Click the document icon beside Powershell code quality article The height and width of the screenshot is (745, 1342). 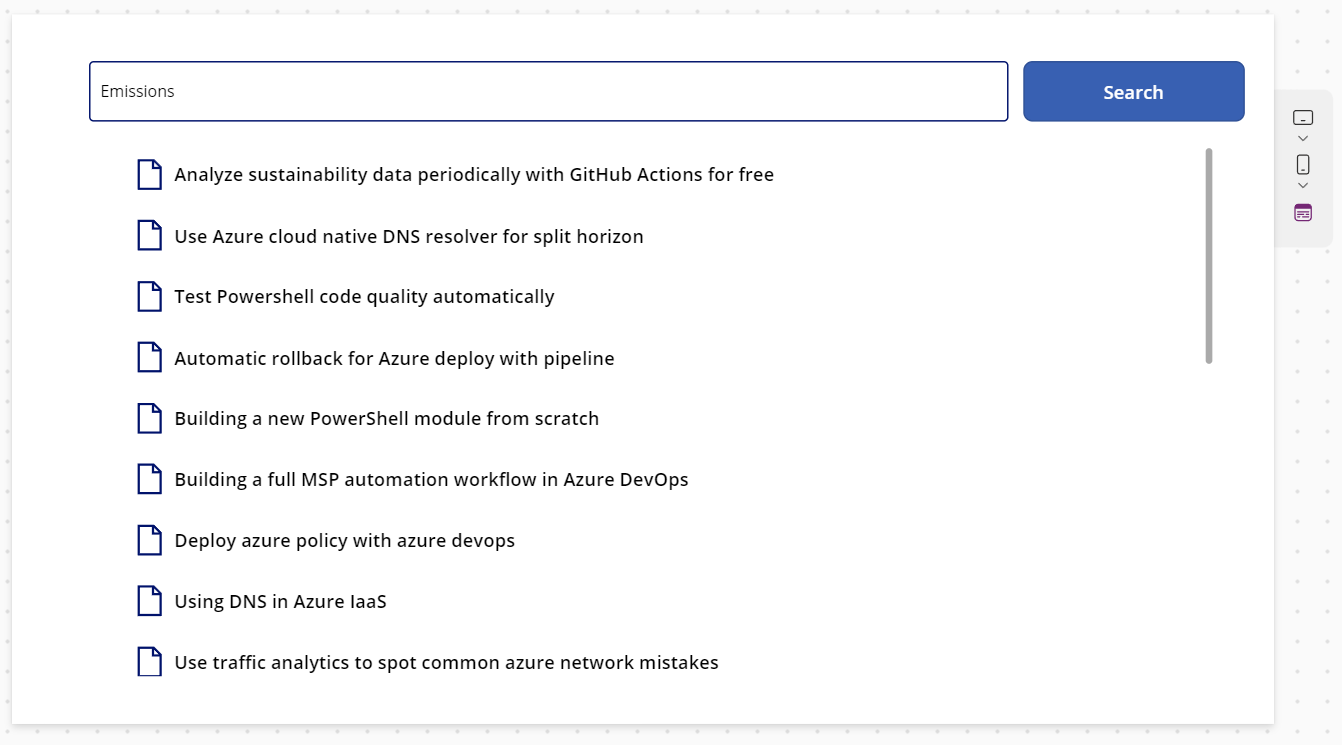pos(149,296)
